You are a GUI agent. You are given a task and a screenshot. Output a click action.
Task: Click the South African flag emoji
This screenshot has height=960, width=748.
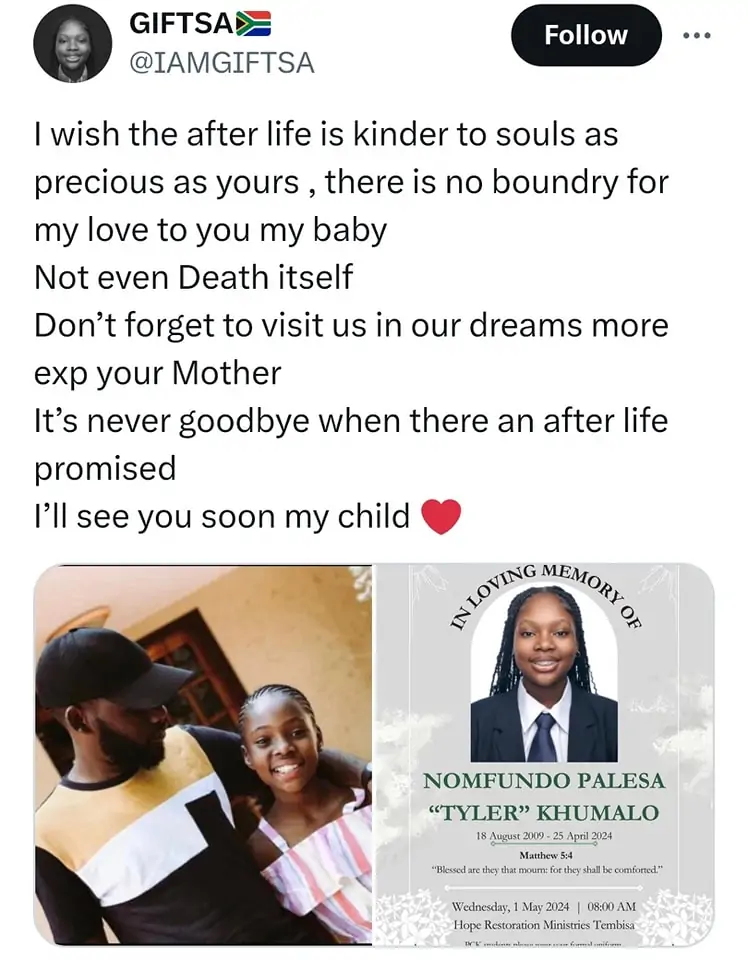(253, 23)
